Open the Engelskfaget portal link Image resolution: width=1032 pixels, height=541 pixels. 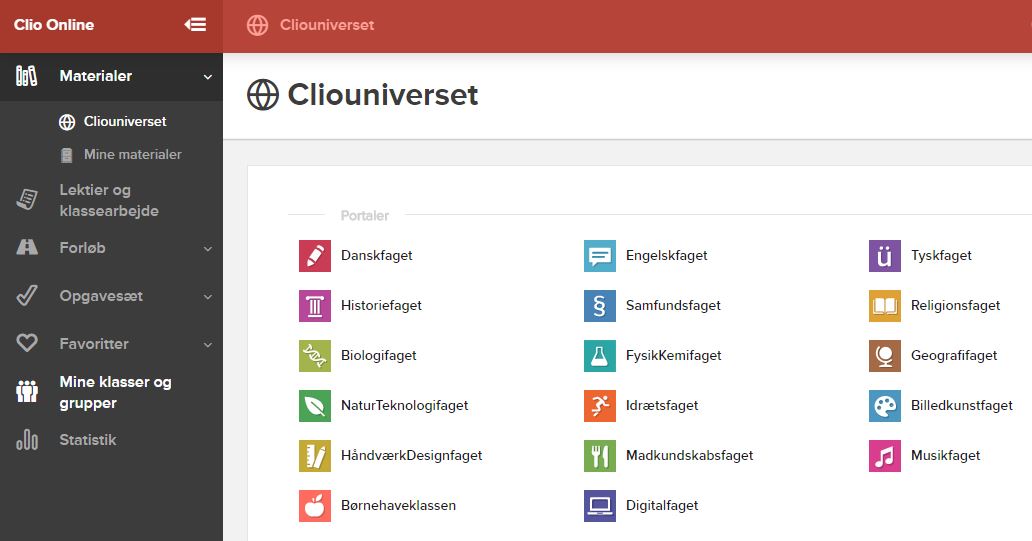click(x=666, y=256)
